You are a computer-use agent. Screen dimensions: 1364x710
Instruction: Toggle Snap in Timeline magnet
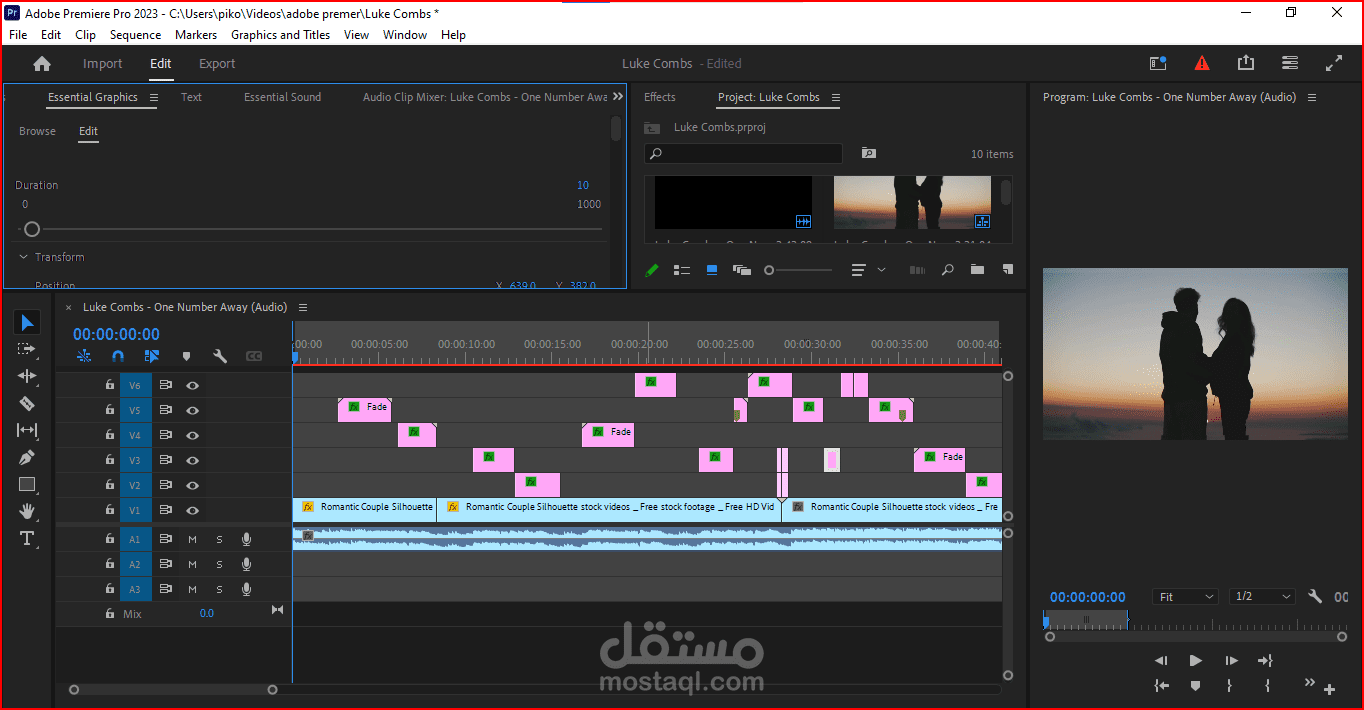coord(118,356)
